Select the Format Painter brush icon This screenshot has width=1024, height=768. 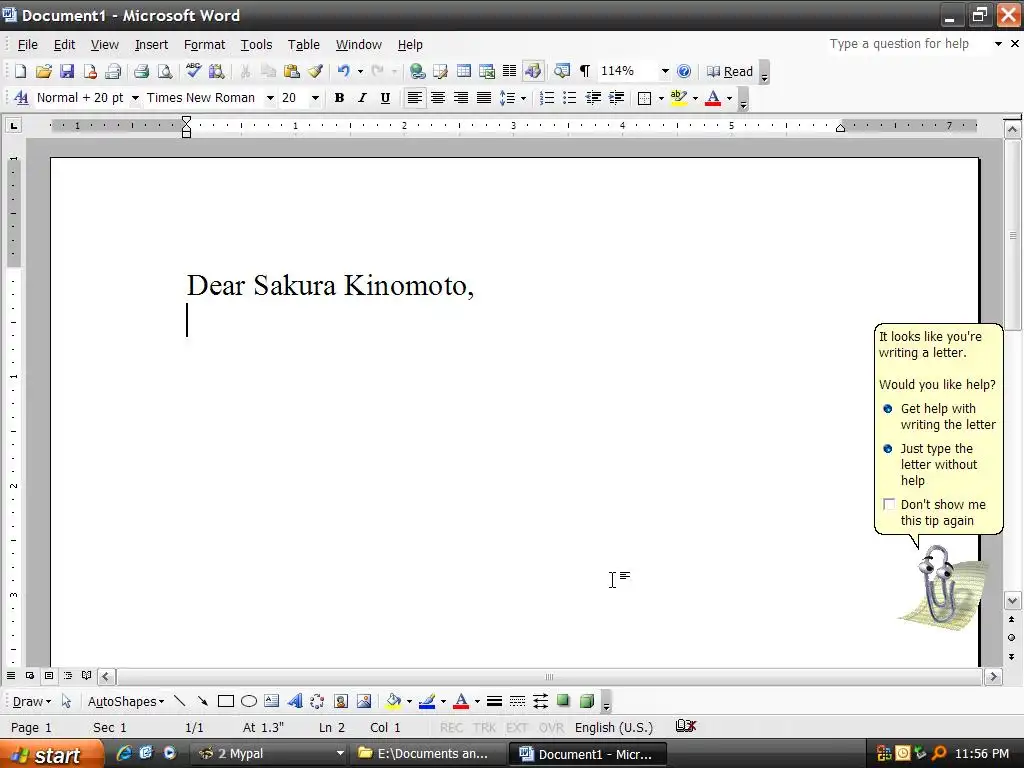click(x=315, y=71)
